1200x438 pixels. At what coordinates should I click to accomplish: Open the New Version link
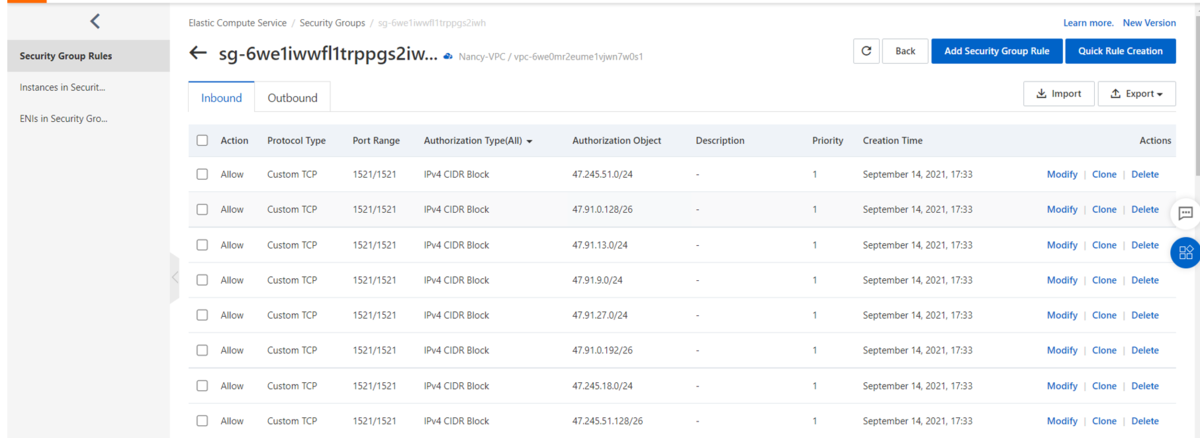1149,23
